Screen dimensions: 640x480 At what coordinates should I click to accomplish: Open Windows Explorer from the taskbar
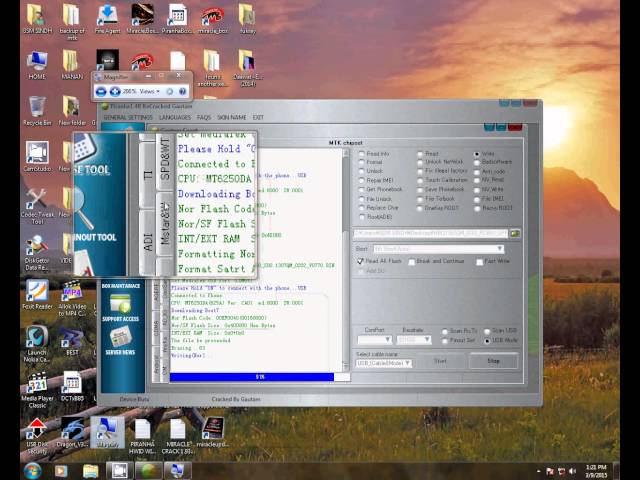90,471
